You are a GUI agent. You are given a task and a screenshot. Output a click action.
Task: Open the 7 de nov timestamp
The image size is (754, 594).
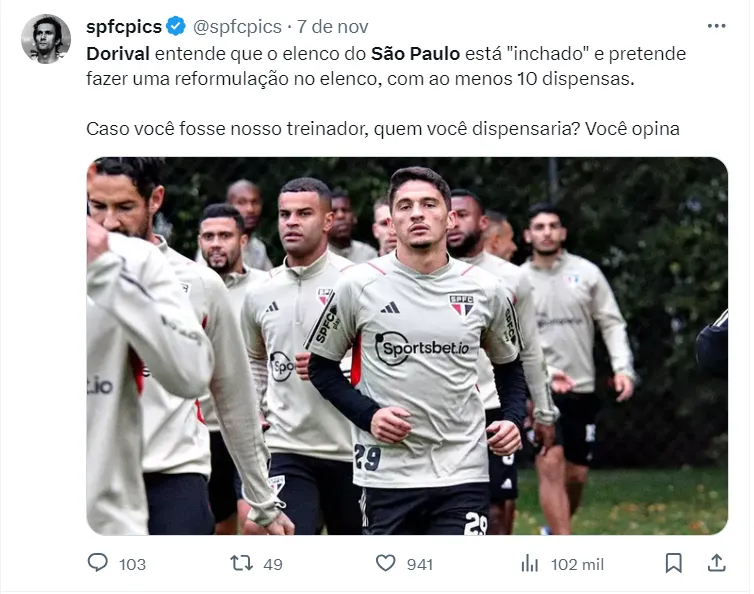333,26
